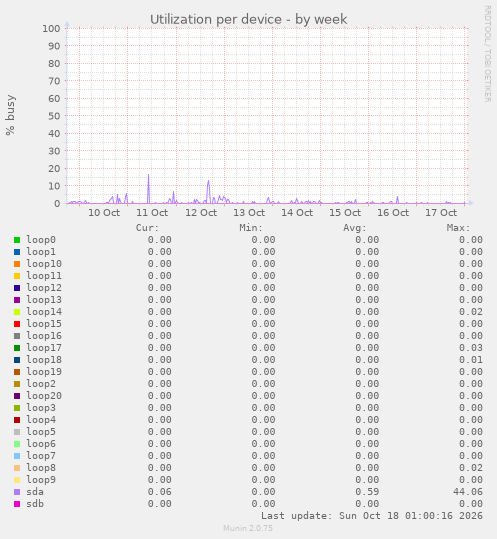Click the loop14 Max value 0.02
This screenshot has height=539, width=497.
pyautogui.click(x=471, y=312)
